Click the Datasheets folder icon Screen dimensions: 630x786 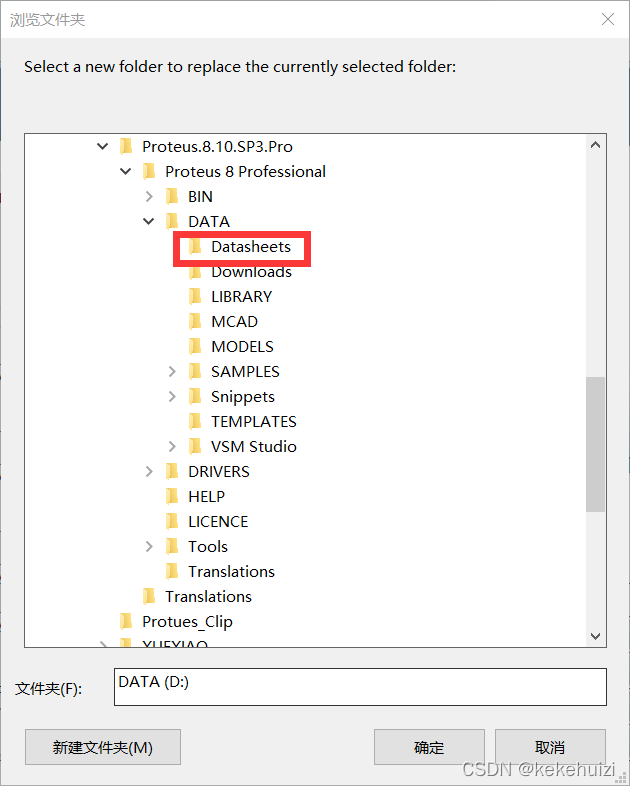[x=195, y=246]
